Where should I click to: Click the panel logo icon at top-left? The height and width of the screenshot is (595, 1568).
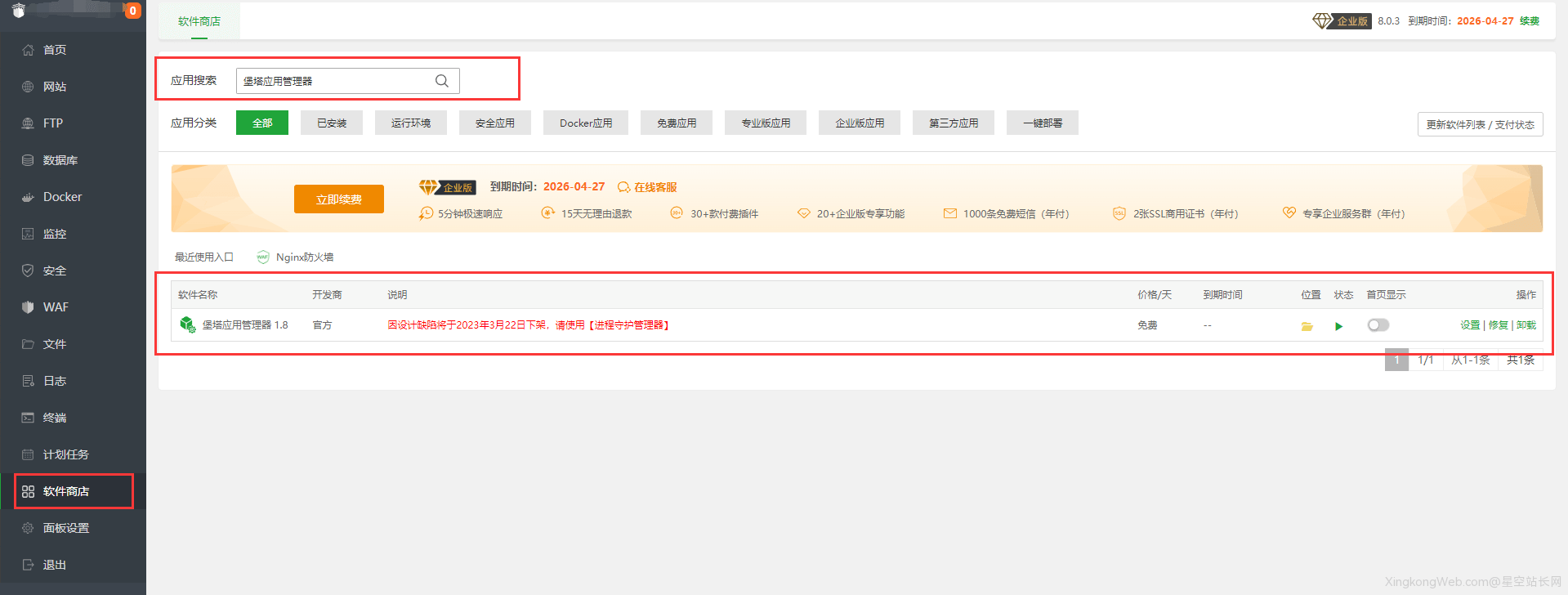[x=19, y=11]
